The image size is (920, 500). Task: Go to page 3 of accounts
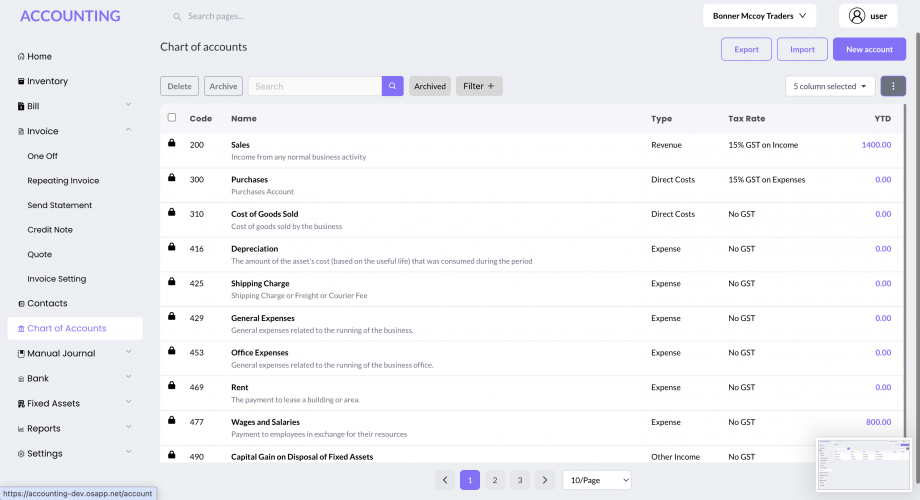pyautogui.click(x=520, y=480)
